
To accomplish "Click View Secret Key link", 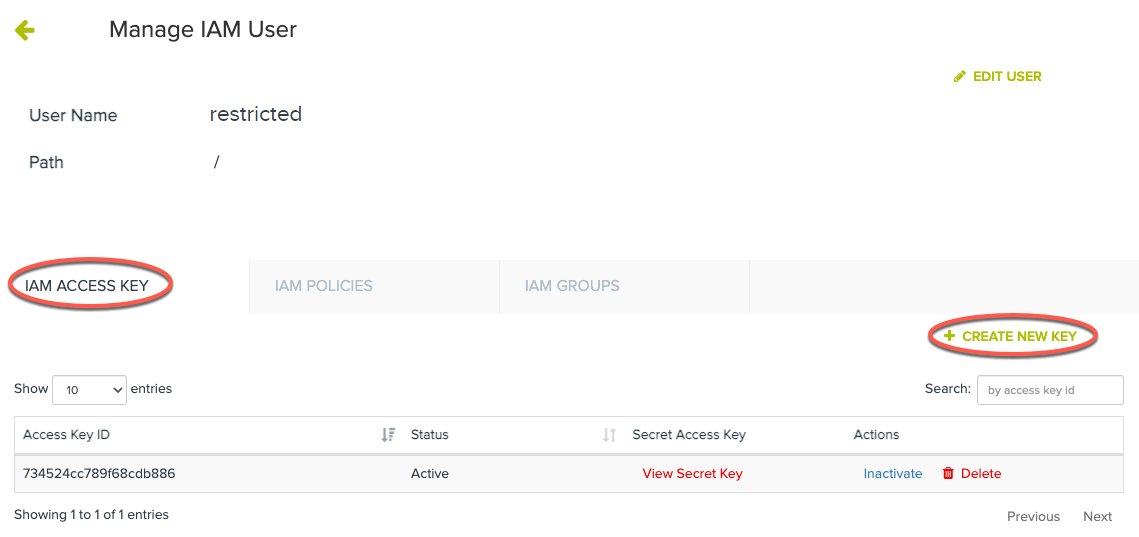I will (692, 474).
